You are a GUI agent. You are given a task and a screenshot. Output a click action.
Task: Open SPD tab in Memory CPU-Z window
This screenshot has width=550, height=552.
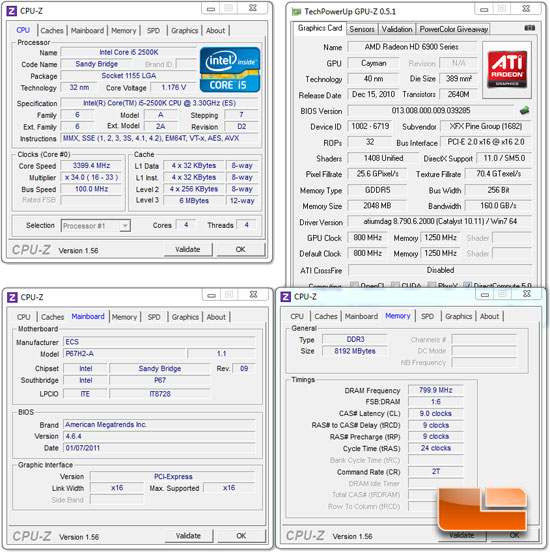pyautogui.click(x=427, y=316)
